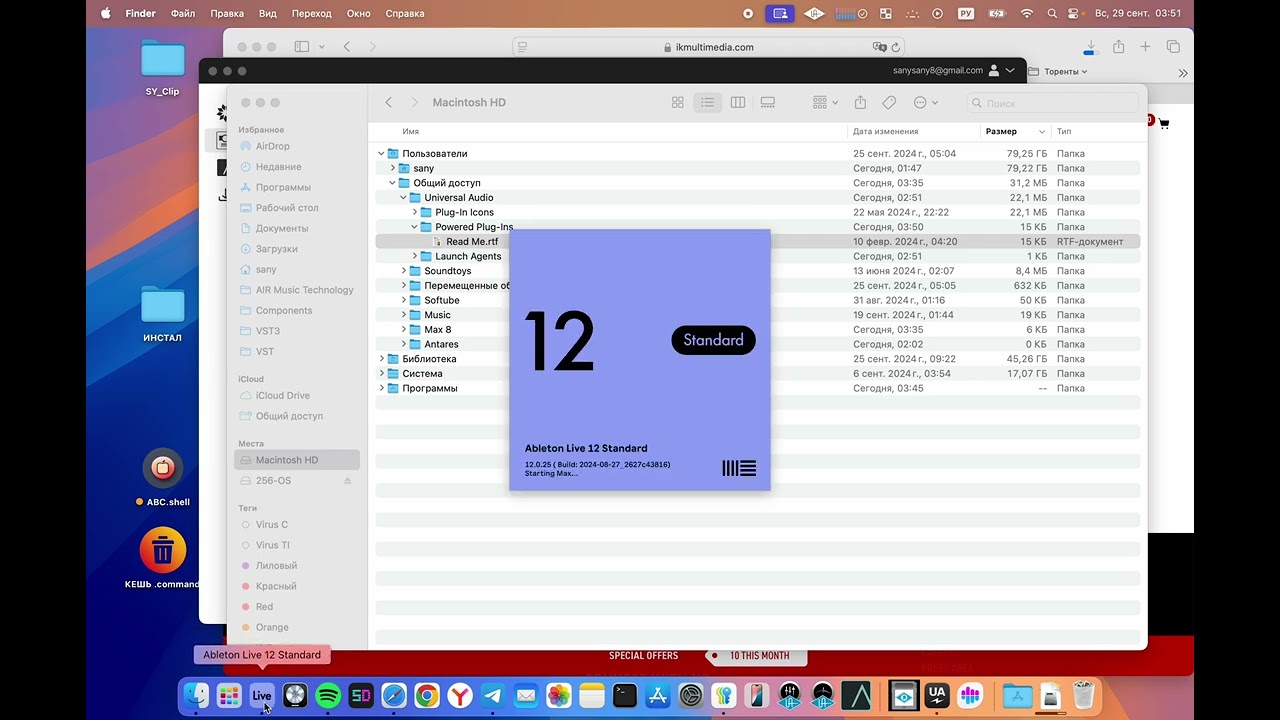Open the sanysany8@gmail.com account dropdown
Image resolution: width=1280 pixels, height=720 pixels.
tap(954, 71)
